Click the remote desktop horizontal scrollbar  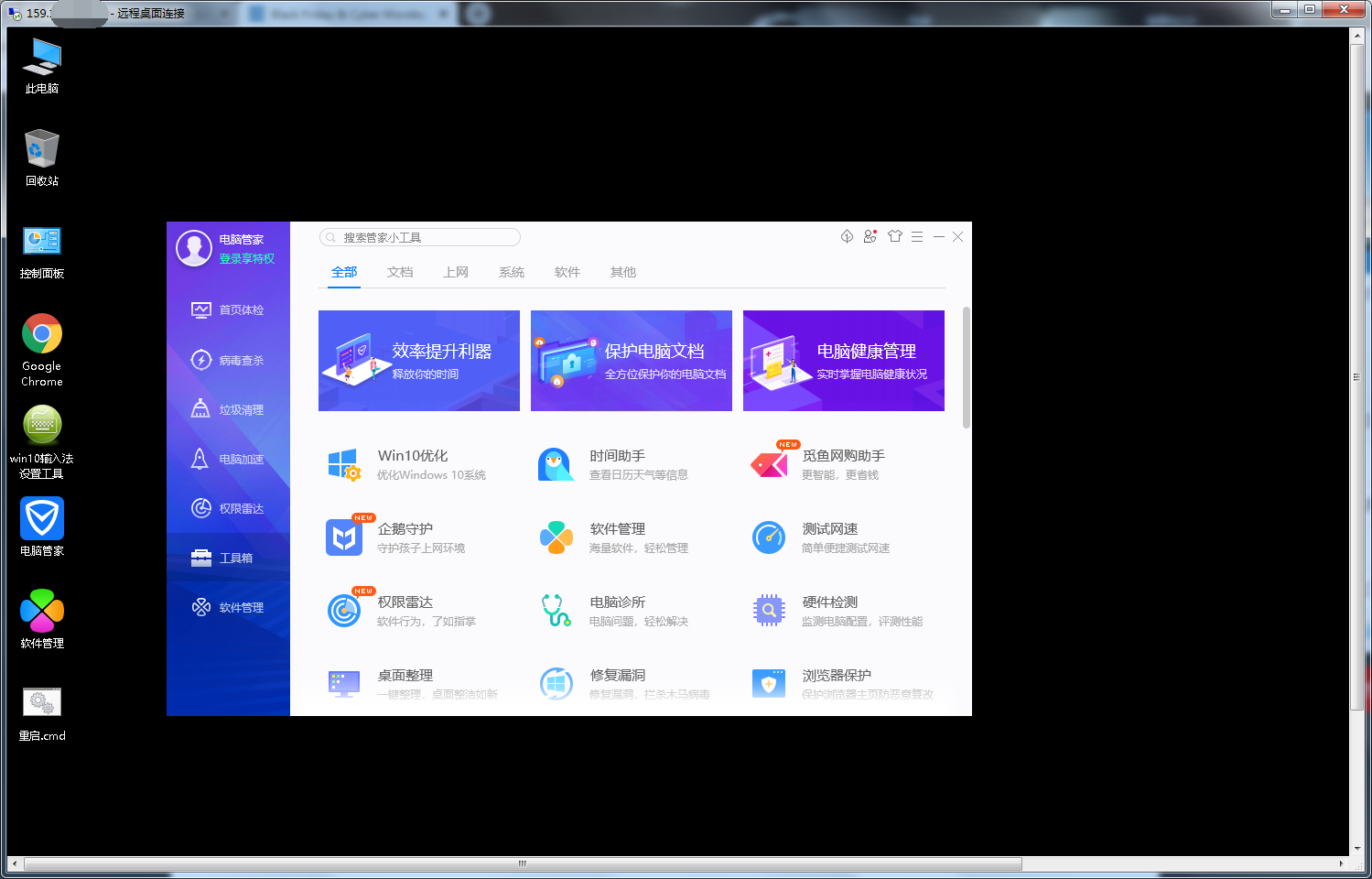coord(523,863)
